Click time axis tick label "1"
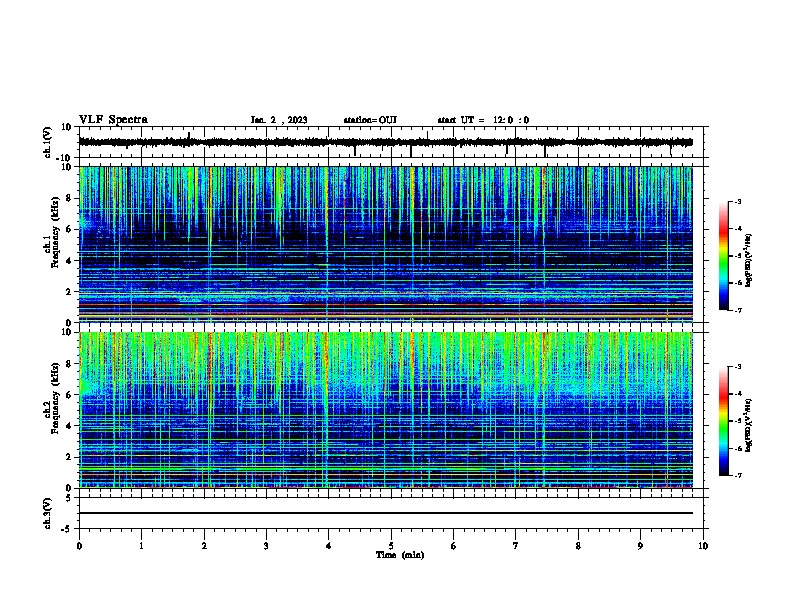 (x=141, y=546)
